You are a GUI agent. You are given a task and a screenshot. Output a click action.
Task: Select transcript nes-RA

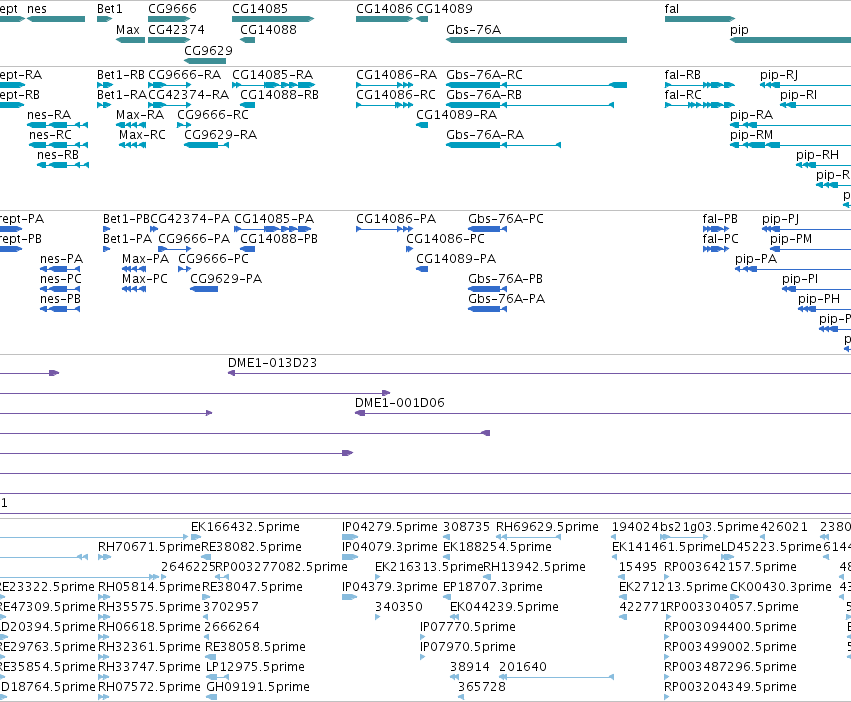coord(49,115)
